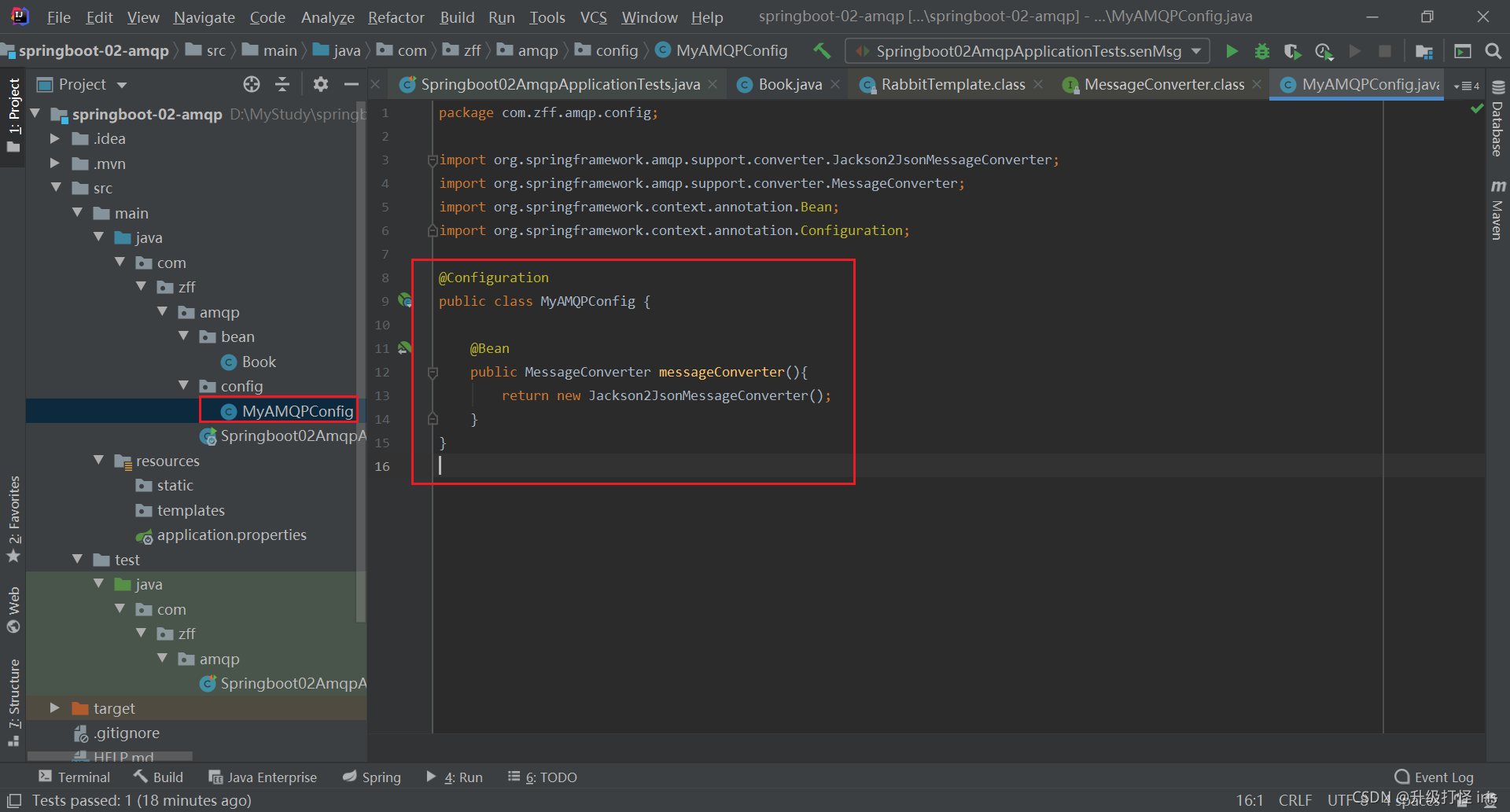Click the 16:1 caret position indicator
This screenshot has height=812, width=1510.
tap(1249, 800)
